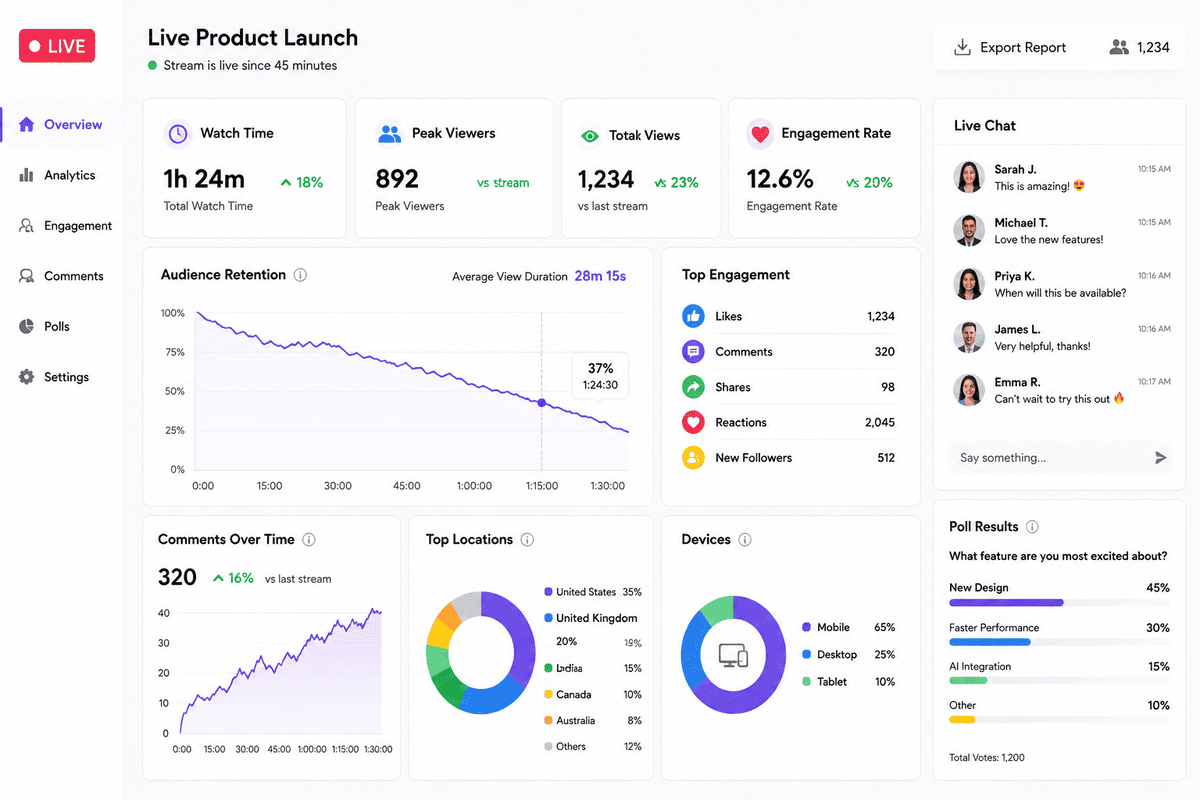Click the United States legend color dot
The image size is (1200, 800).
pos(548,592)
